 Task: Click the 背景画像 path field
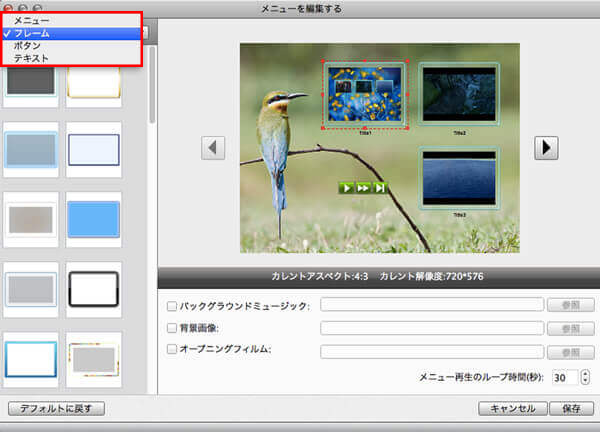(432, 328)
